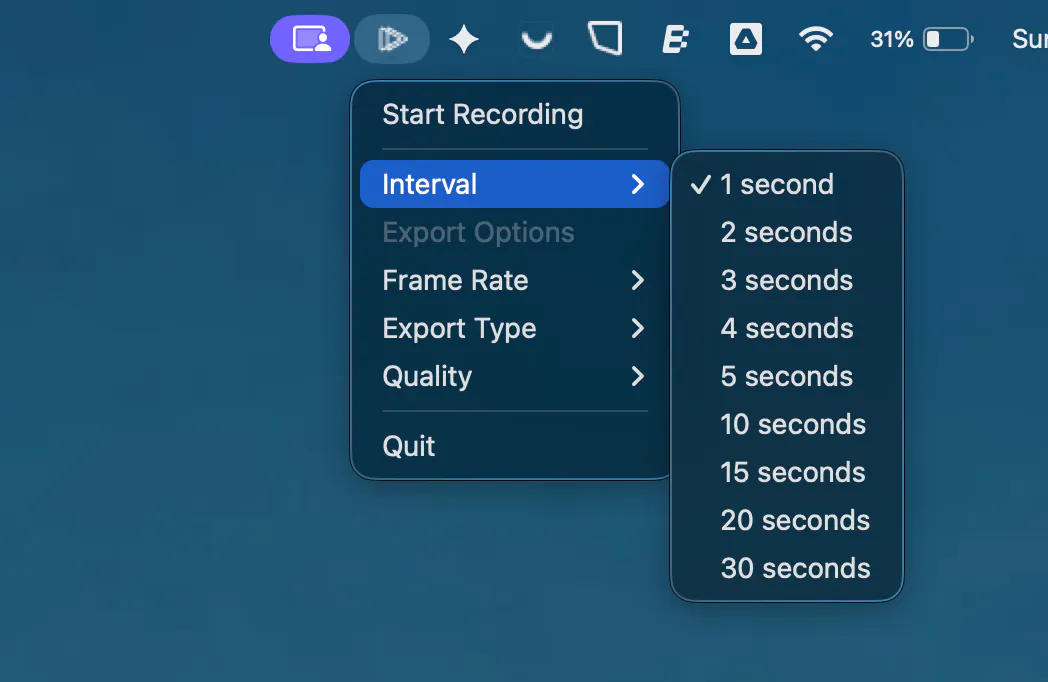
Task: Open the triangle drive icon in menu bar
Action: coord(746,39)
